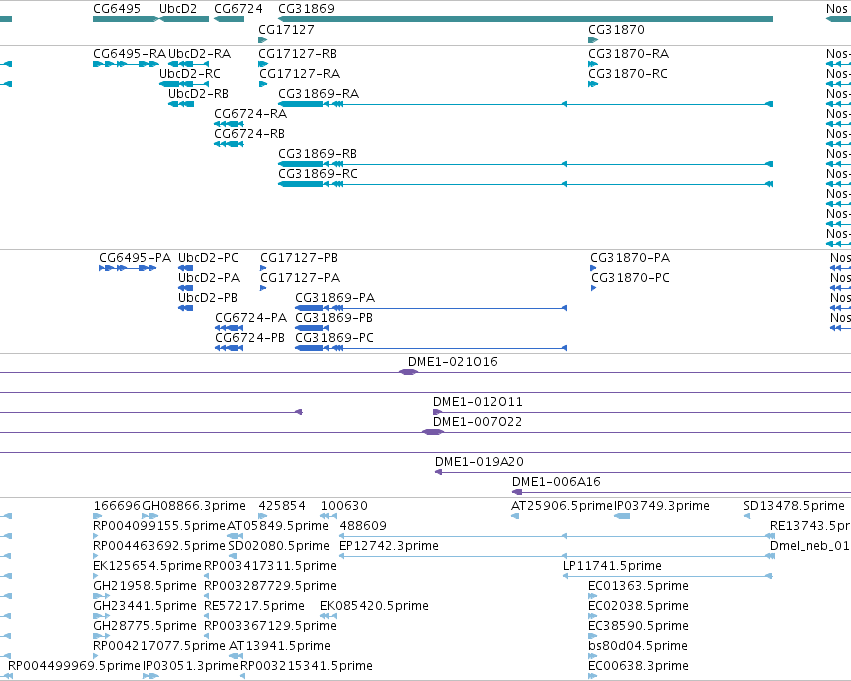851x681 pixels.
Task: Select the thick CG31869 gene bar
Action: click(525, 20)
